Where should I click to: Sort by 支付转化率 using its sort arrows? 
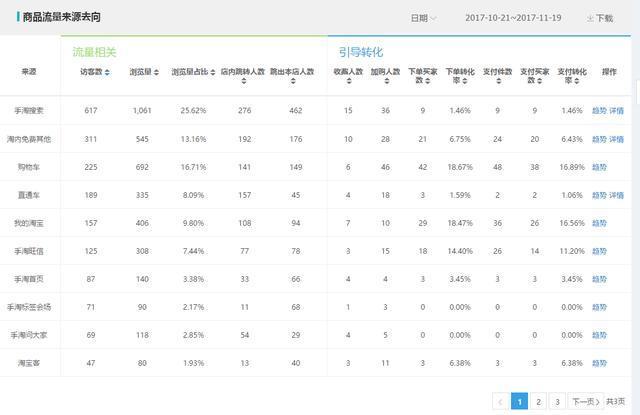pos(576,81)
